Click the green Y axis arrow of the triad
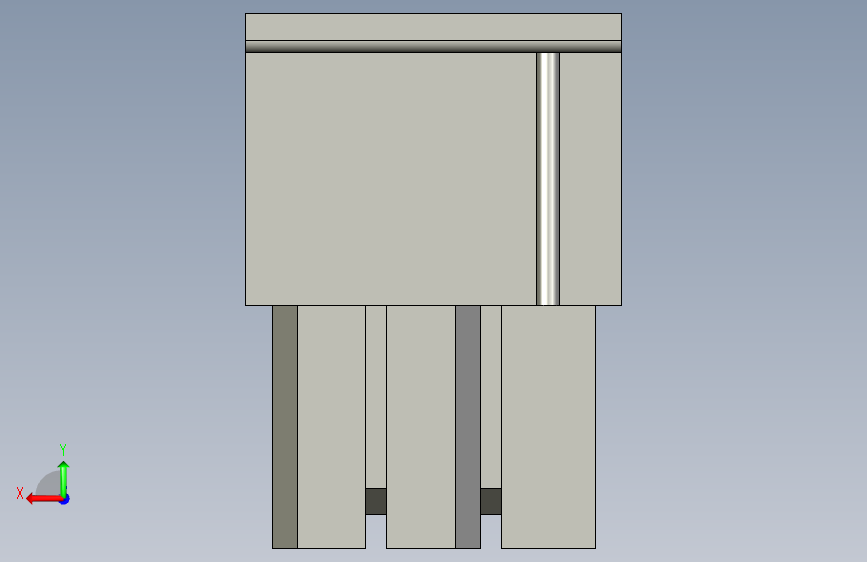Image resolution: width=867 pixels, height=562 pixels. click(x=64, y=478)
